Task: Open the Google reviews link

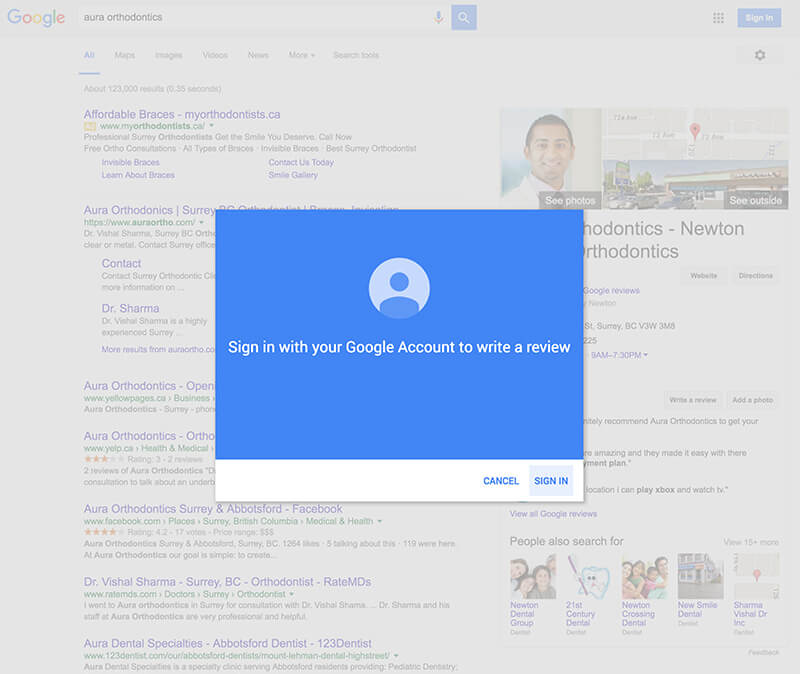Action: [611, 290]
